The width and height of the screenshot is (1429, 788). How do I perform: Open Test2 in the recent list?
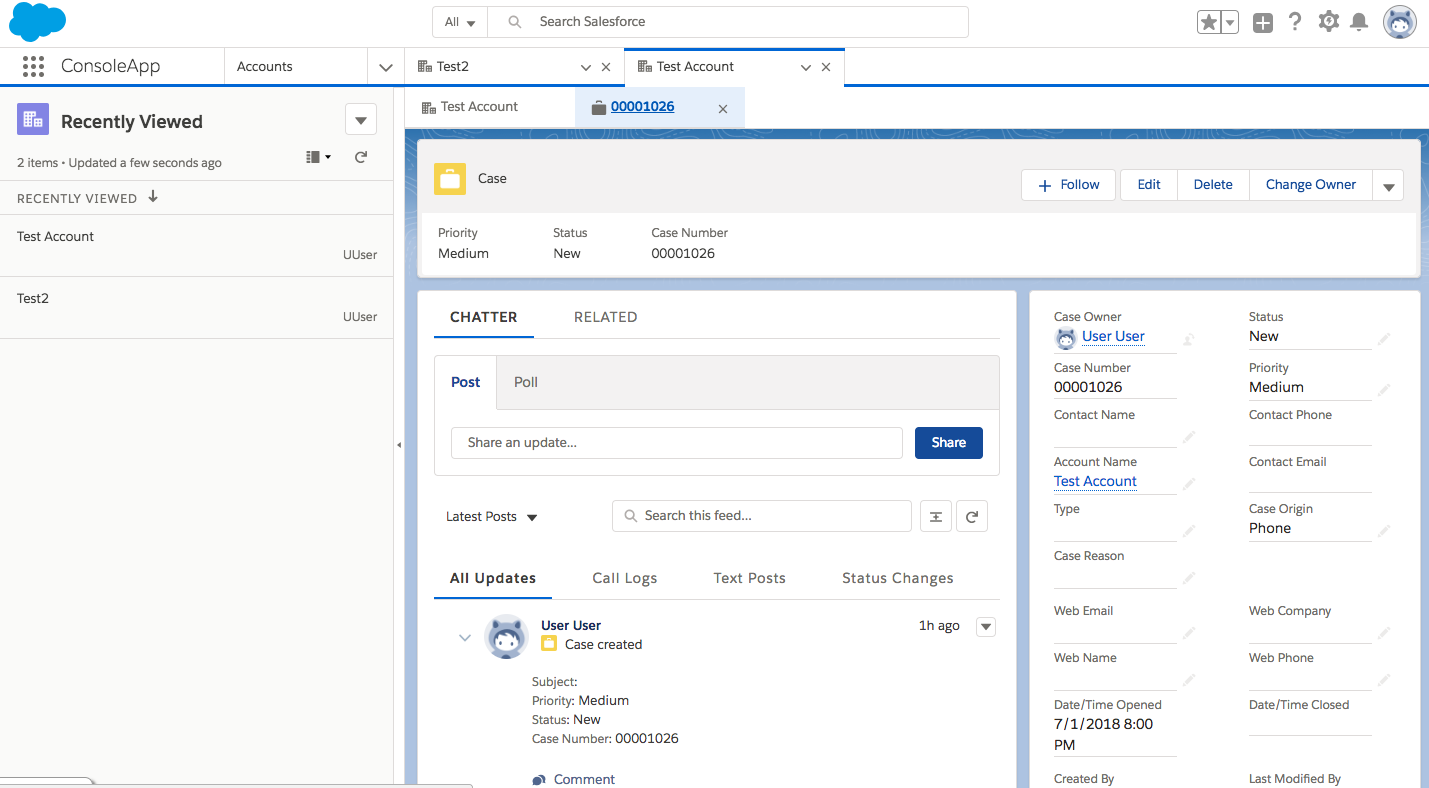click(33, 299)
